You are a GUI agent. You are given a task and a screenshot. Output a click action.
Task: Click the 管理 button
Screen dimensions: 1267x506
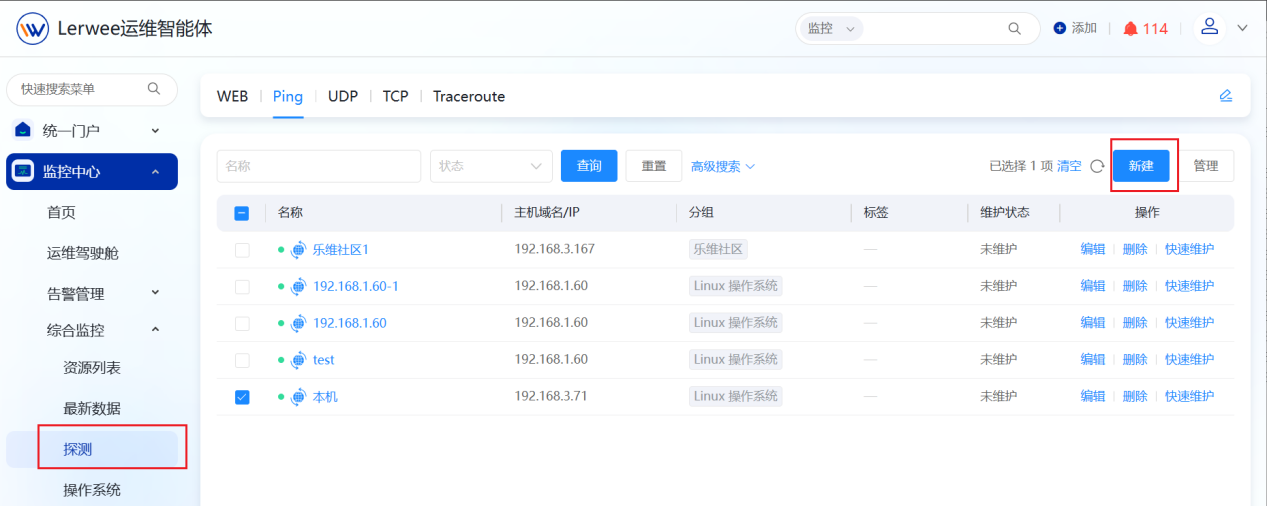1206,166
